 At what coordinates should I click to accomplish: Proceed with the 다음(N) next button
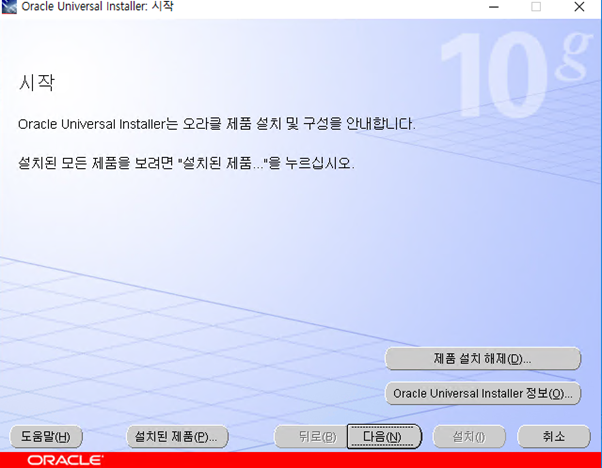point(384,437)
